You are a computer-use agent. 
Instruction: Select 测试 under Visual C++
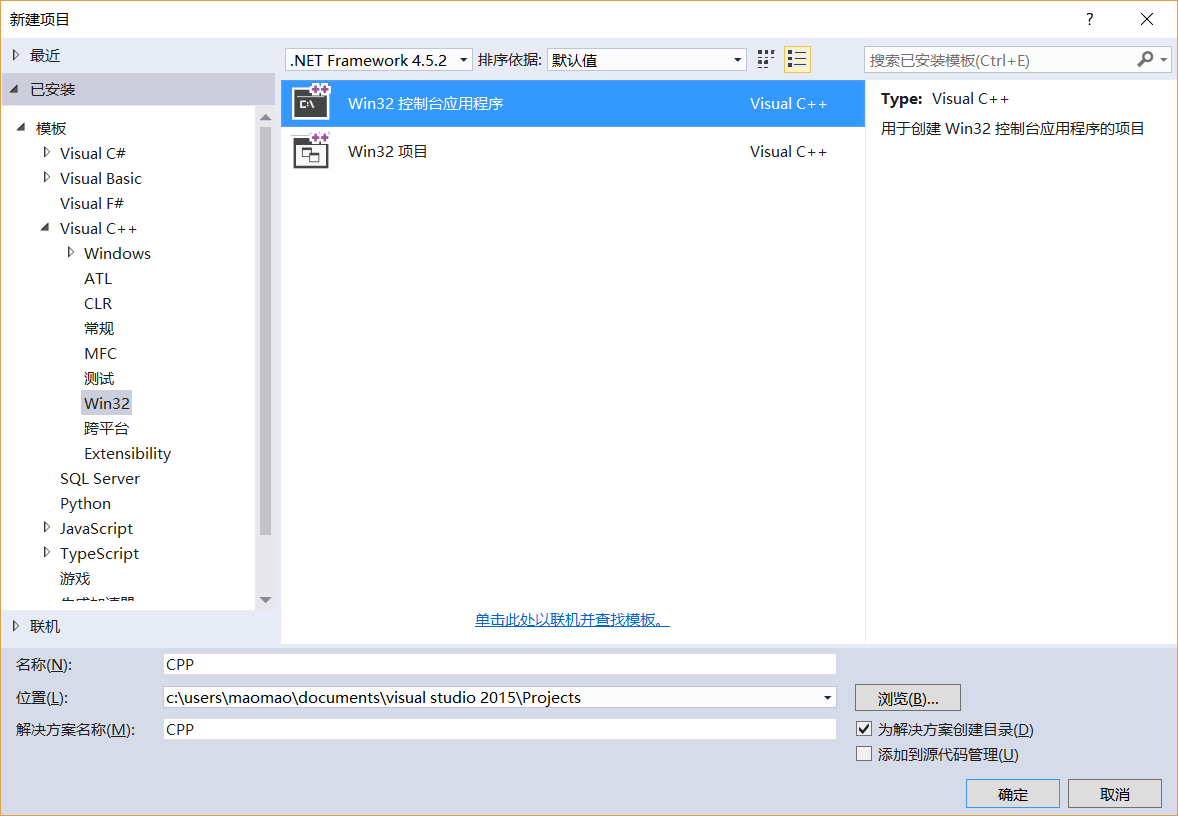pyautogui.click(x=98, y=378)
